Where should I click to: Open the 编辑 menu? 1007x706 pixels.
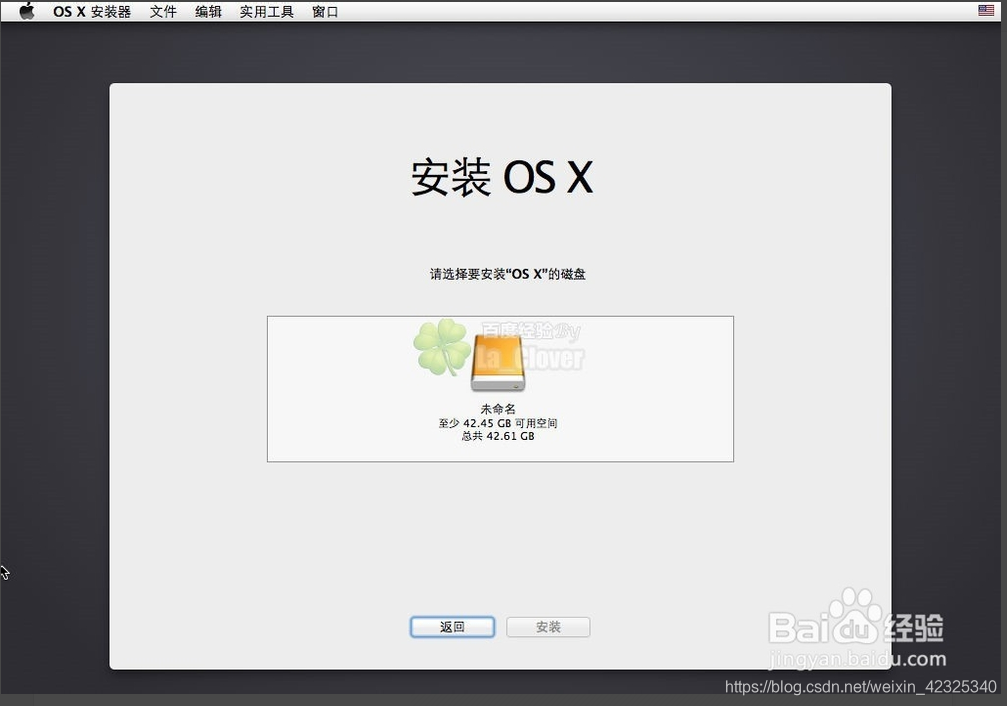tap(208, 12)
